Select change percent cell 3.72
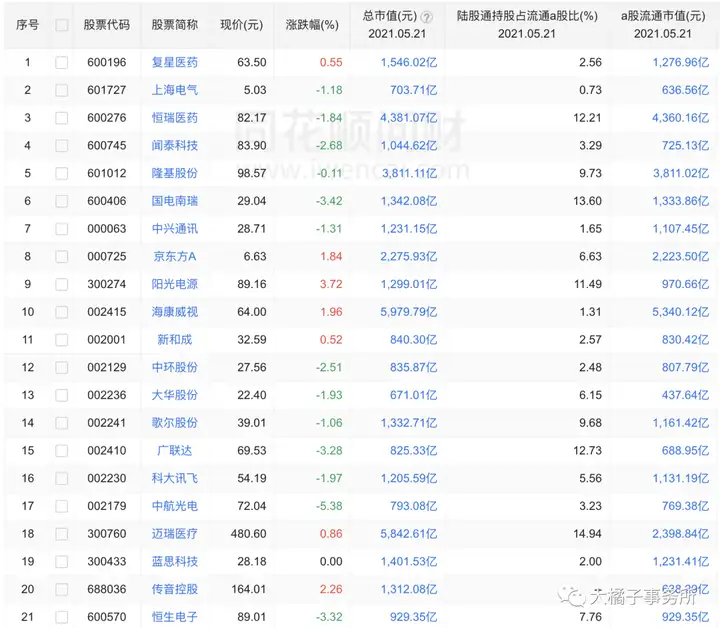The width and height of the screenshot is (720, 628). click(331, 284)
